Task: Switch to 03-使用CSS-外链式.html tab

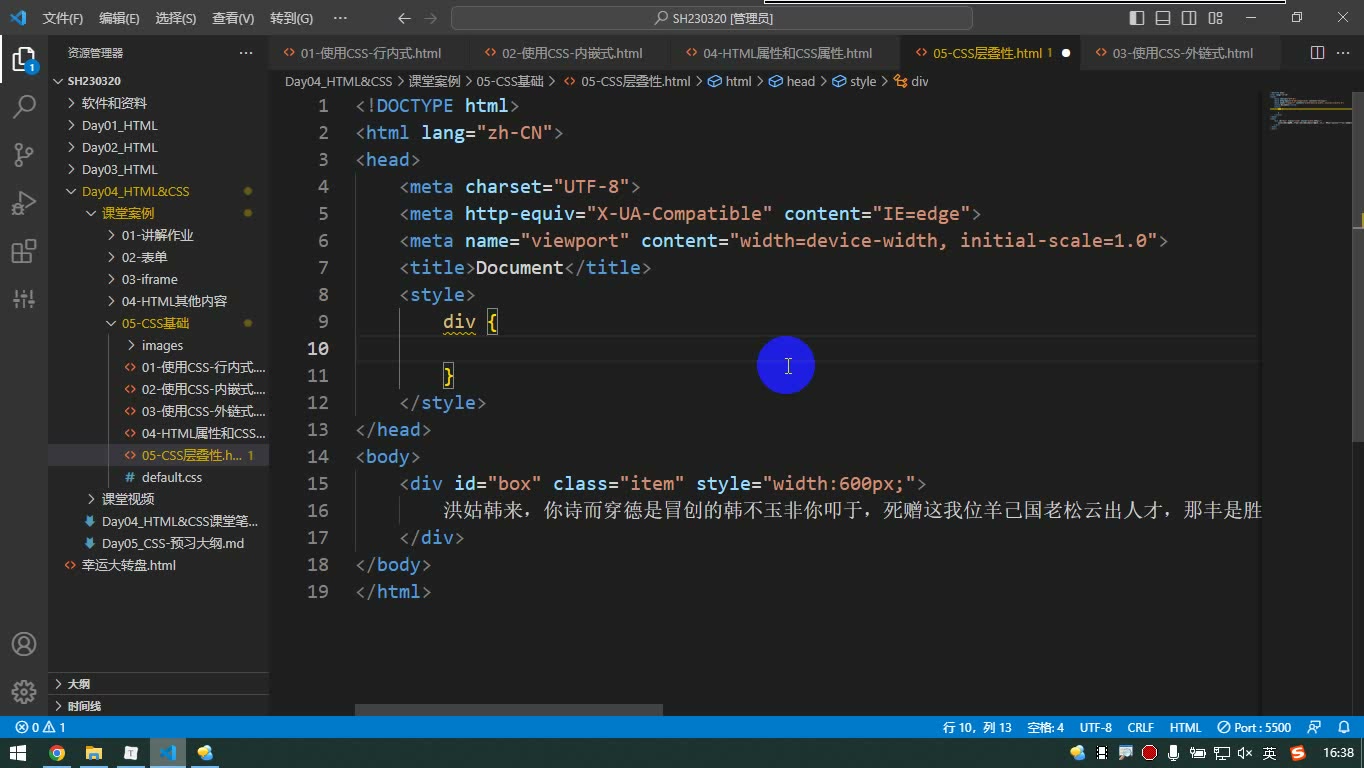Action: coord(1182,53)
